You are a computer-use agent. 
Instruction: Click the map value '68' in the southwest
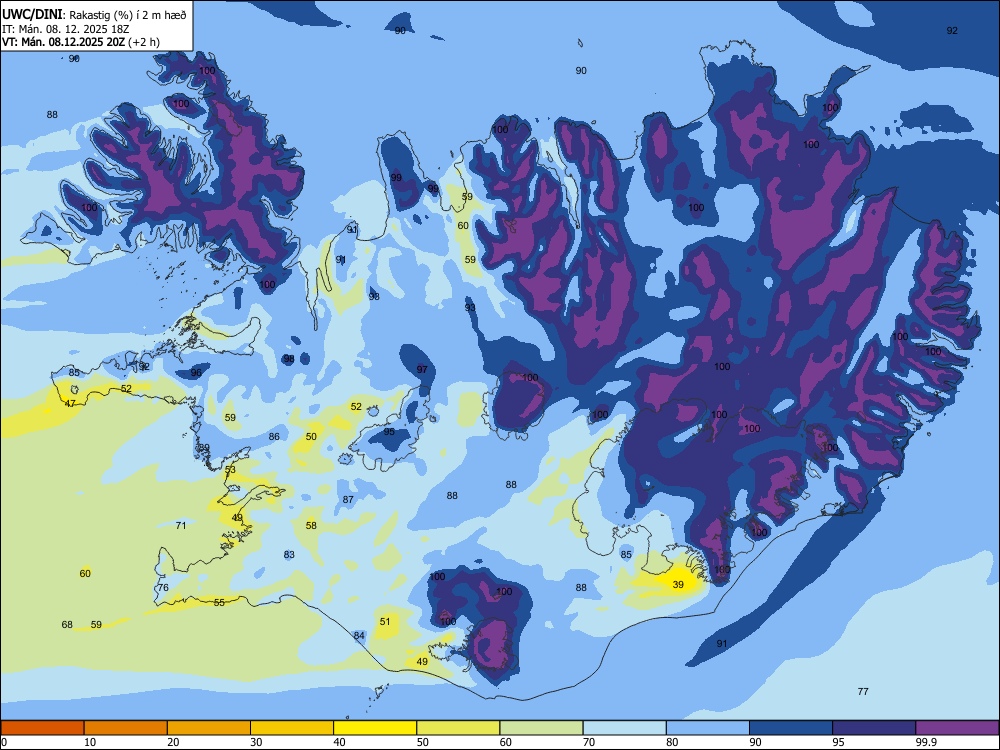[67, 624]
